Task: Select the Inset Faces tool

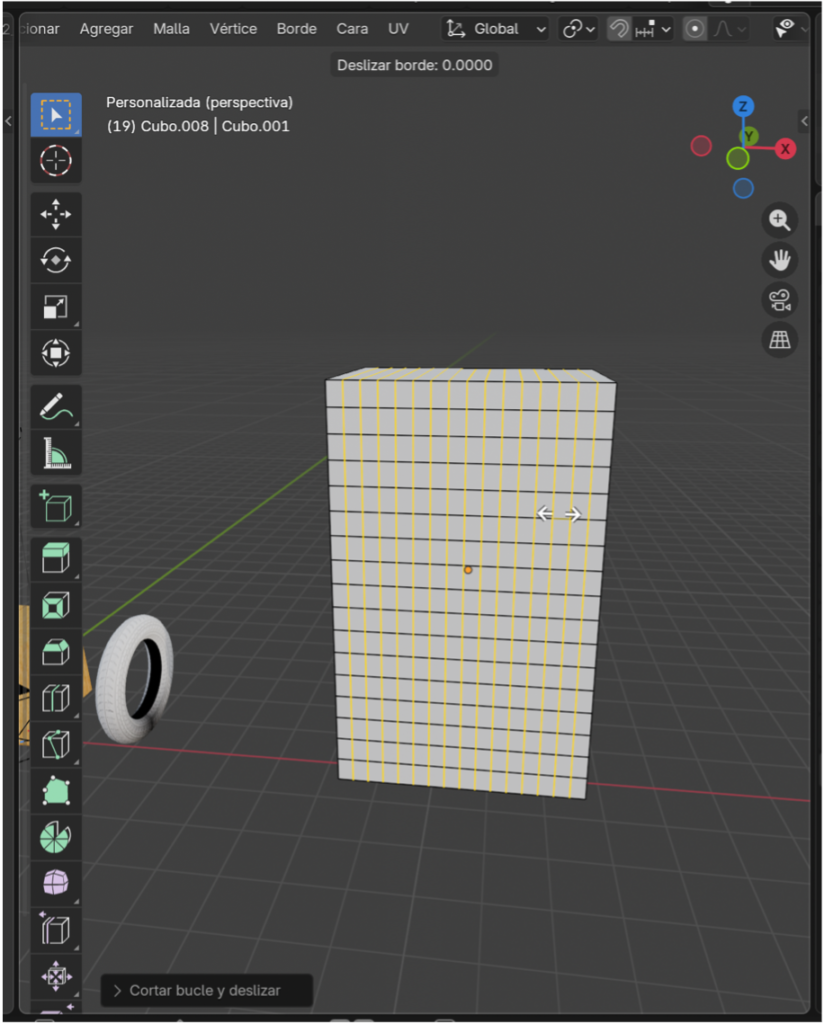Action: (56, 605)
